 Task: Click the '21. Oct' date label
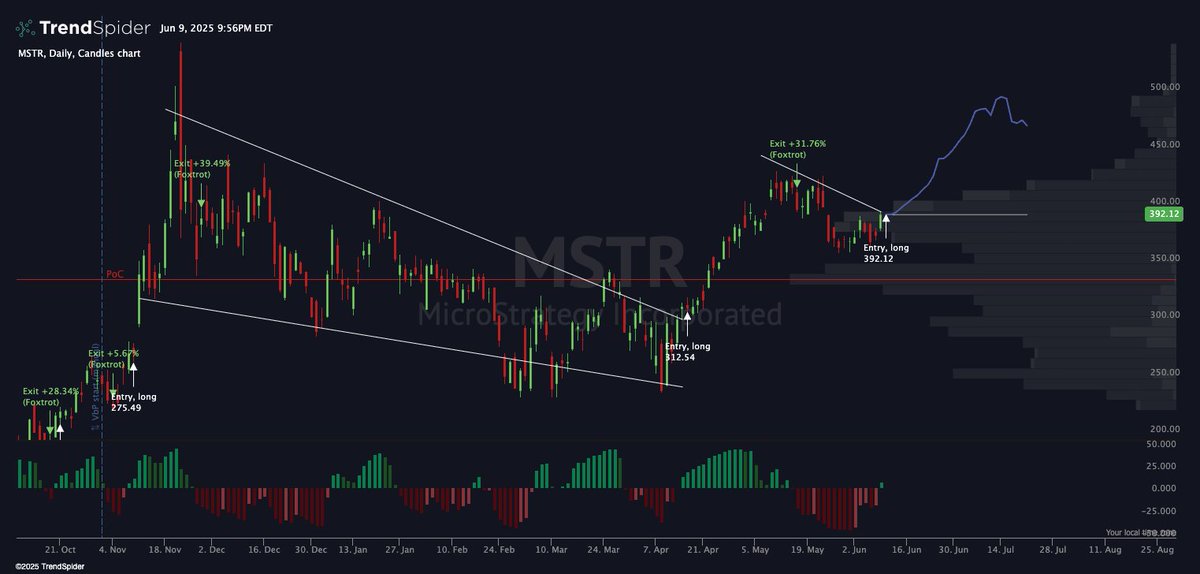point(61,550)
